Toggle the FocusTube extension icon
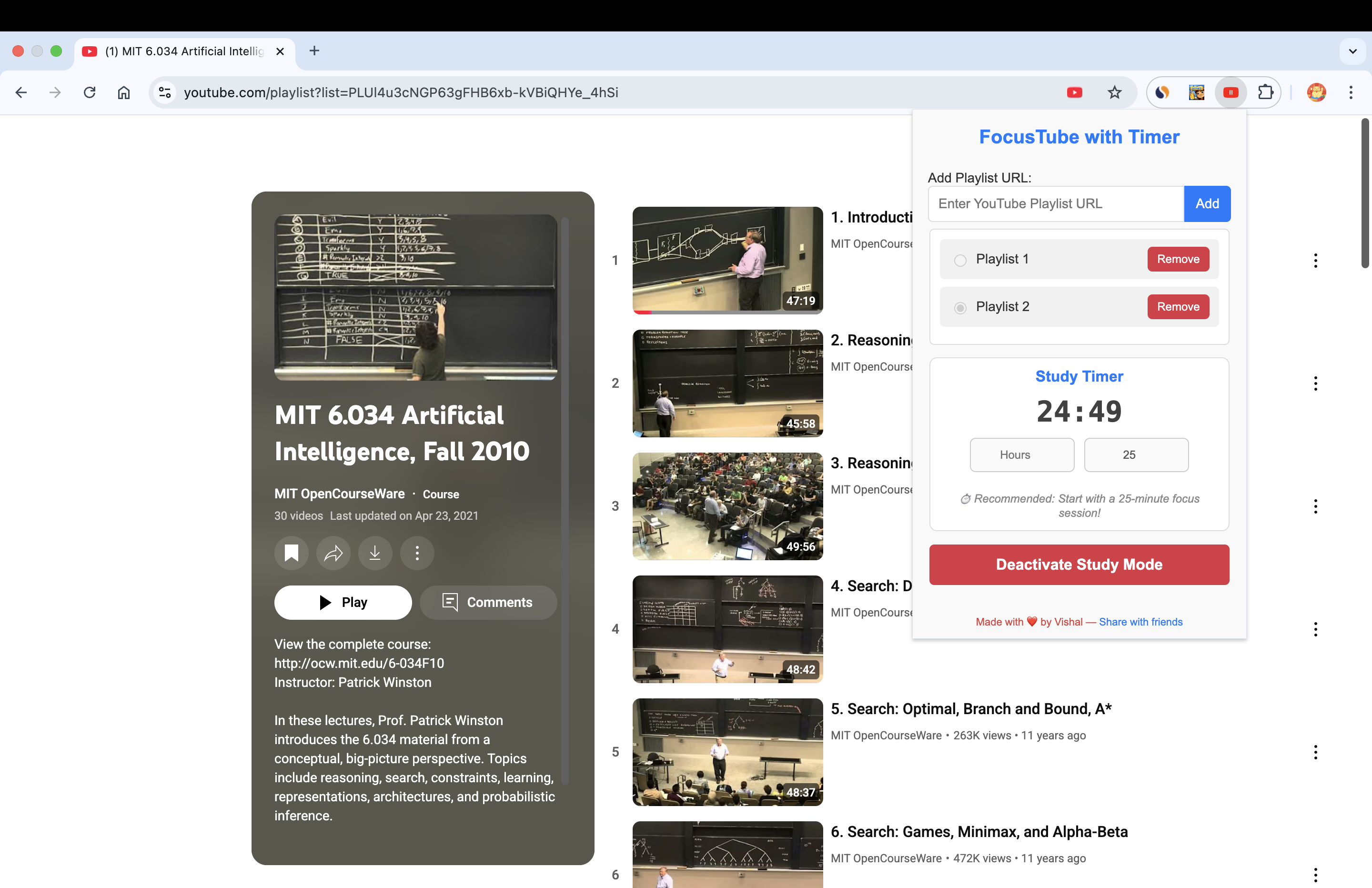Viewport: 1372px width, 888px height. pos(1231,92)
